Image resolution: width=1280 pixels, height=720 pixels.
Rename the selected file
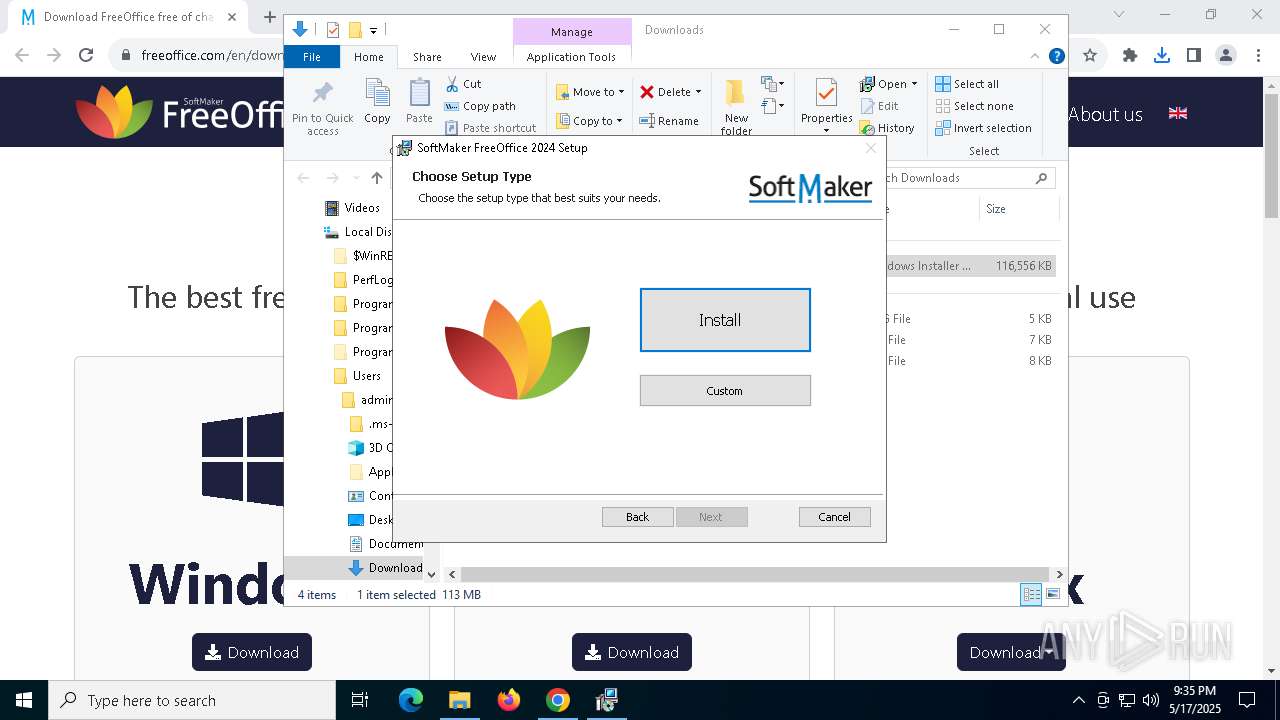coord(669,121)
